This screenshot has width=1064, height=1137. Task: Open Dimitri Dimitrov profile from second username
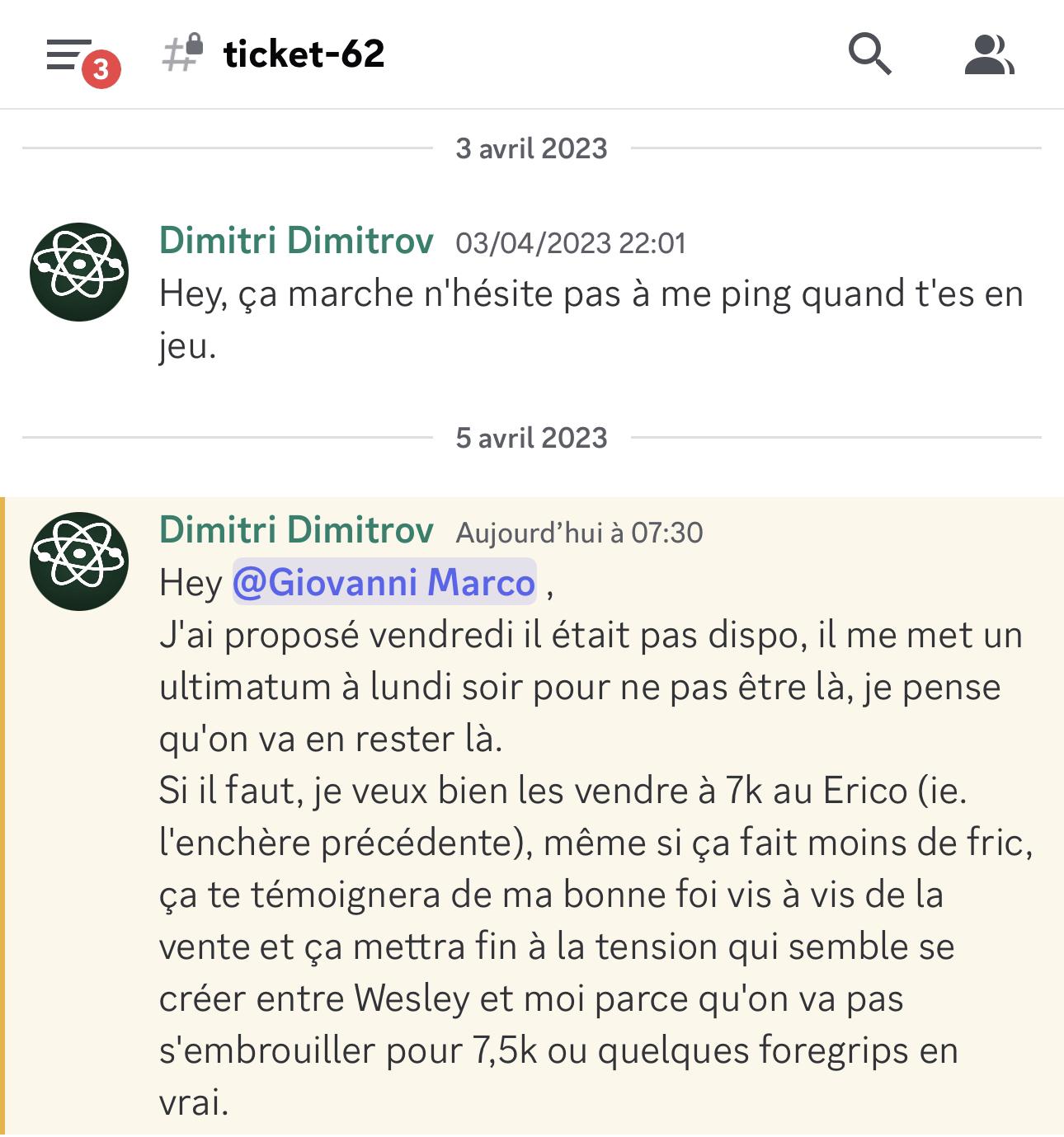(296, 530)
